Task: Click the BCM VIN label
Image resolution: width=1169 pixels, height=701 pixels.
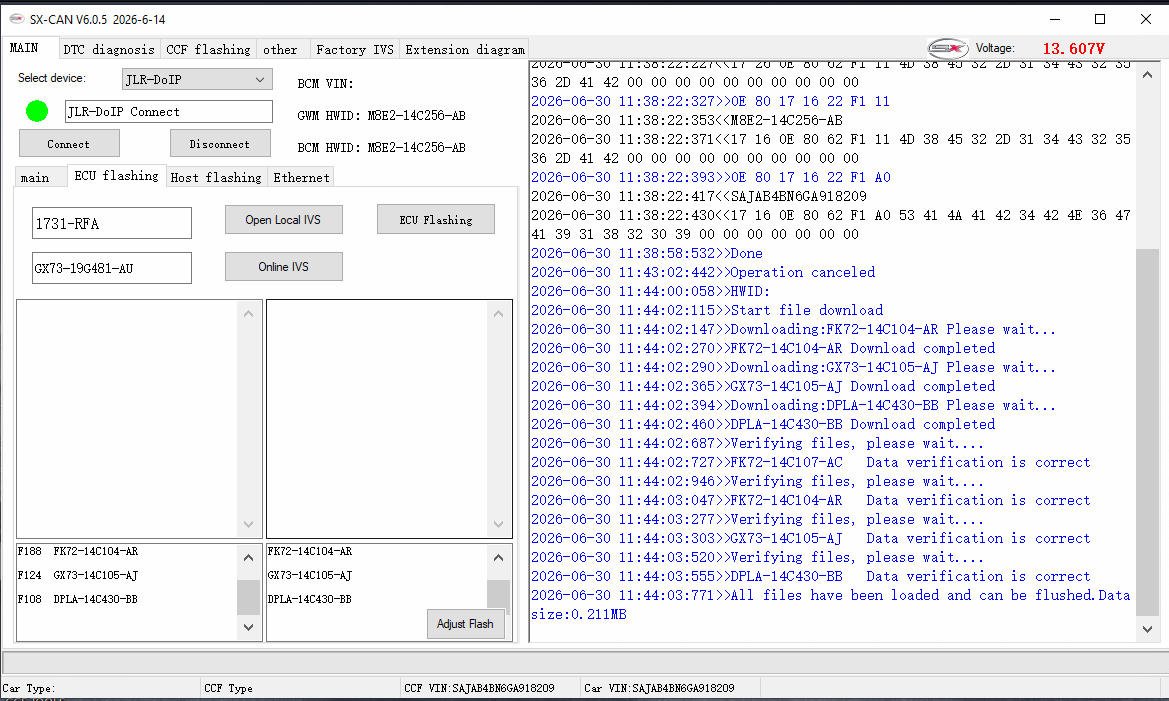Action: pyautogui.click(x=326, y=84)
